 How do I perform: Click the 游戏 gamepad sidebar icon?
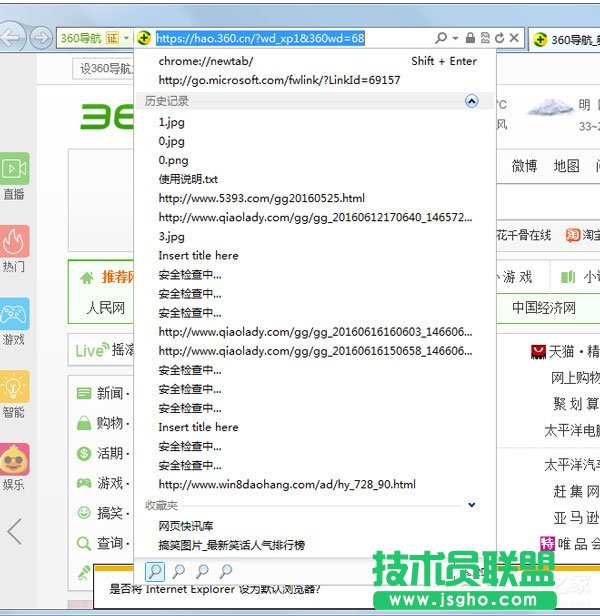click(15, 314)
